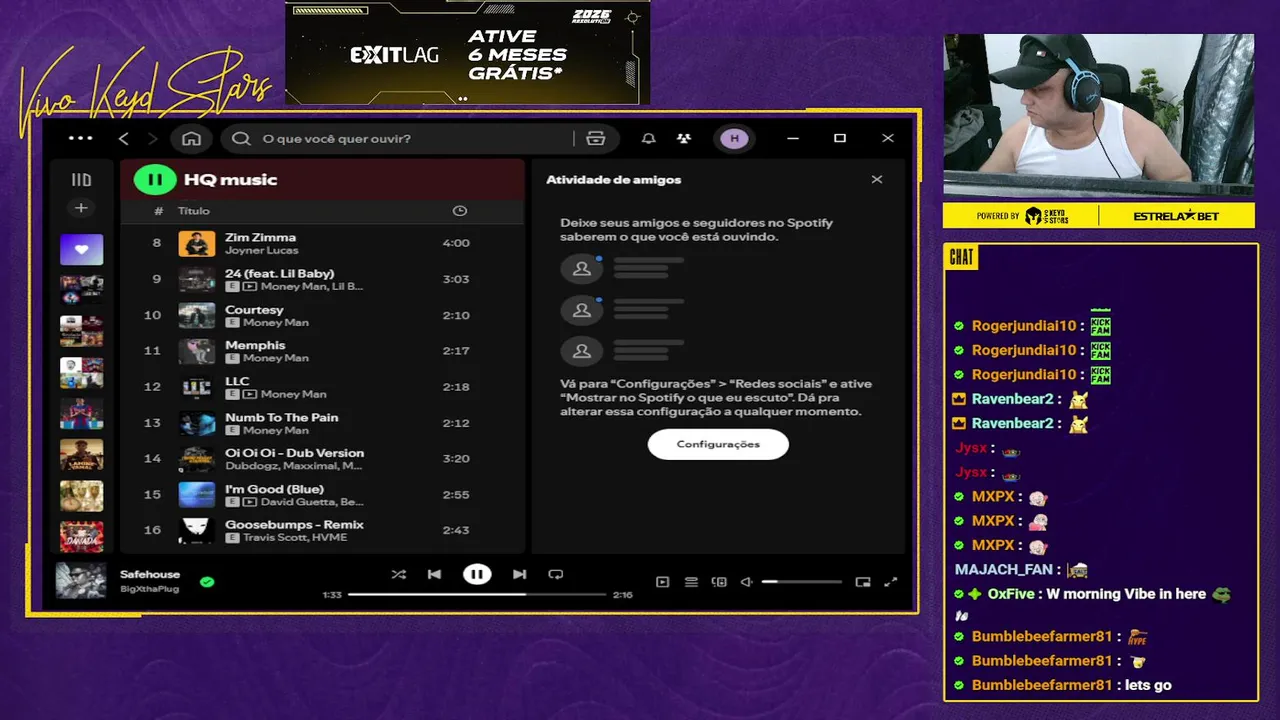
Task: Open the Joyner Lucas artist link
Action: tap(262, 250)
